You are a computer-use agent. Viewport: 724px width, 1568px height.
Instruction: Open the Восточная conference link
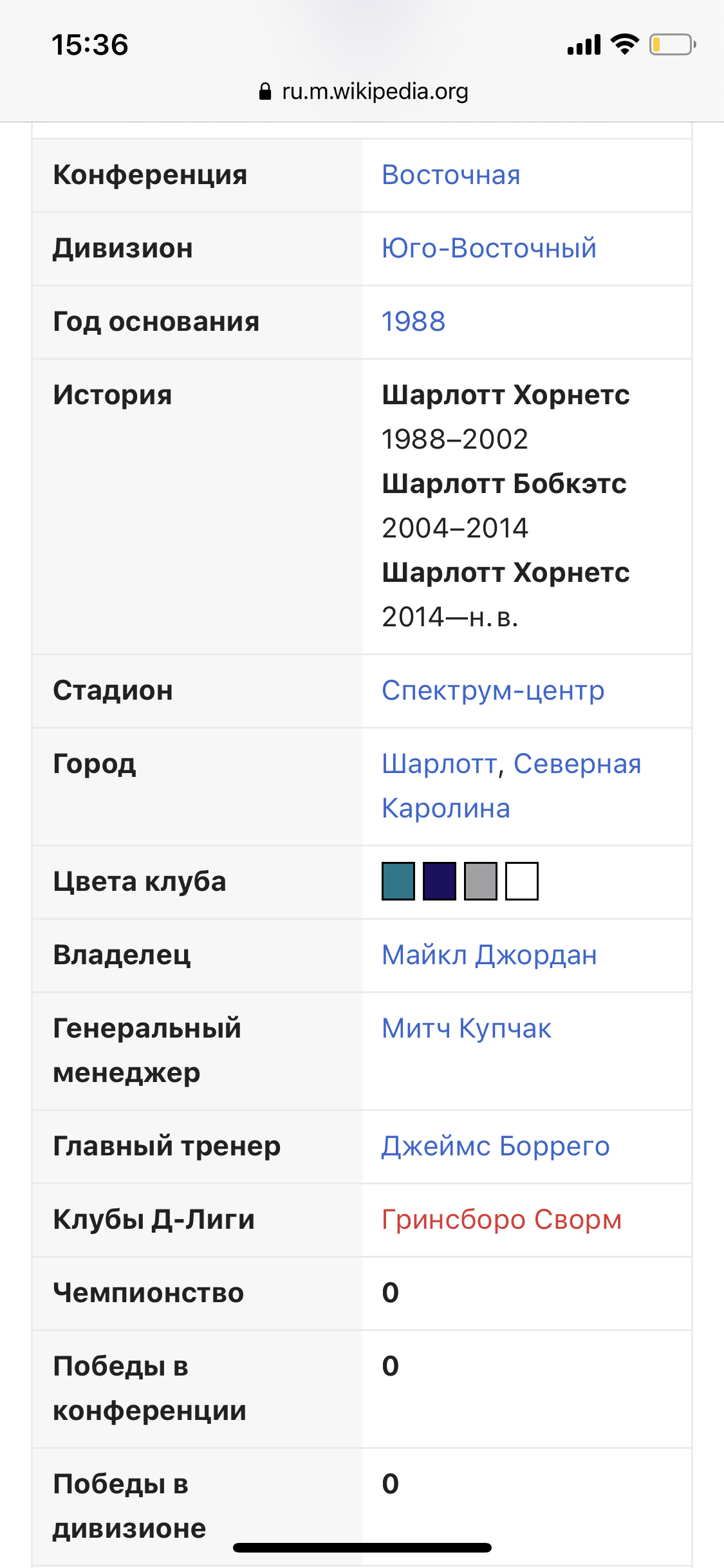[x=451, y=175]
